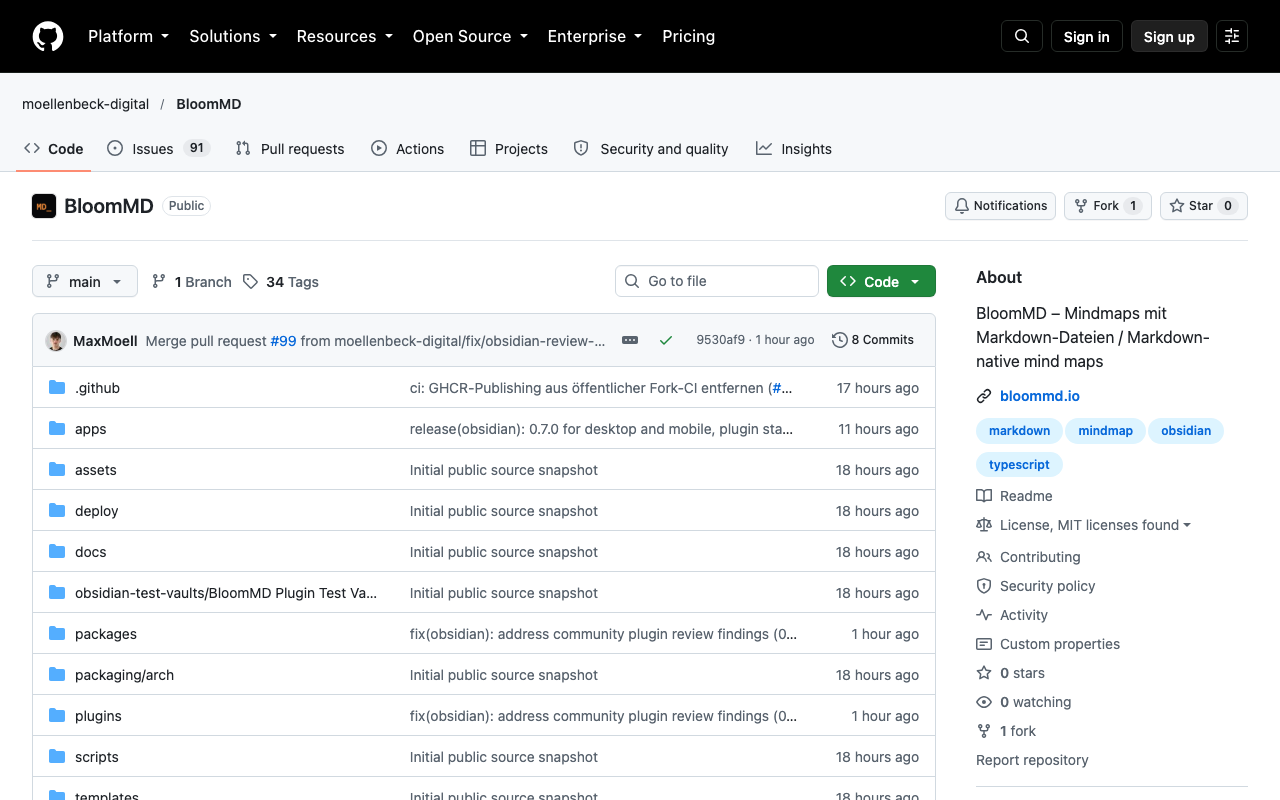This screenshot has height=800, width=1280.
Task: Click the tag icon beside 34 Tags
Action: tap(250, 282)
